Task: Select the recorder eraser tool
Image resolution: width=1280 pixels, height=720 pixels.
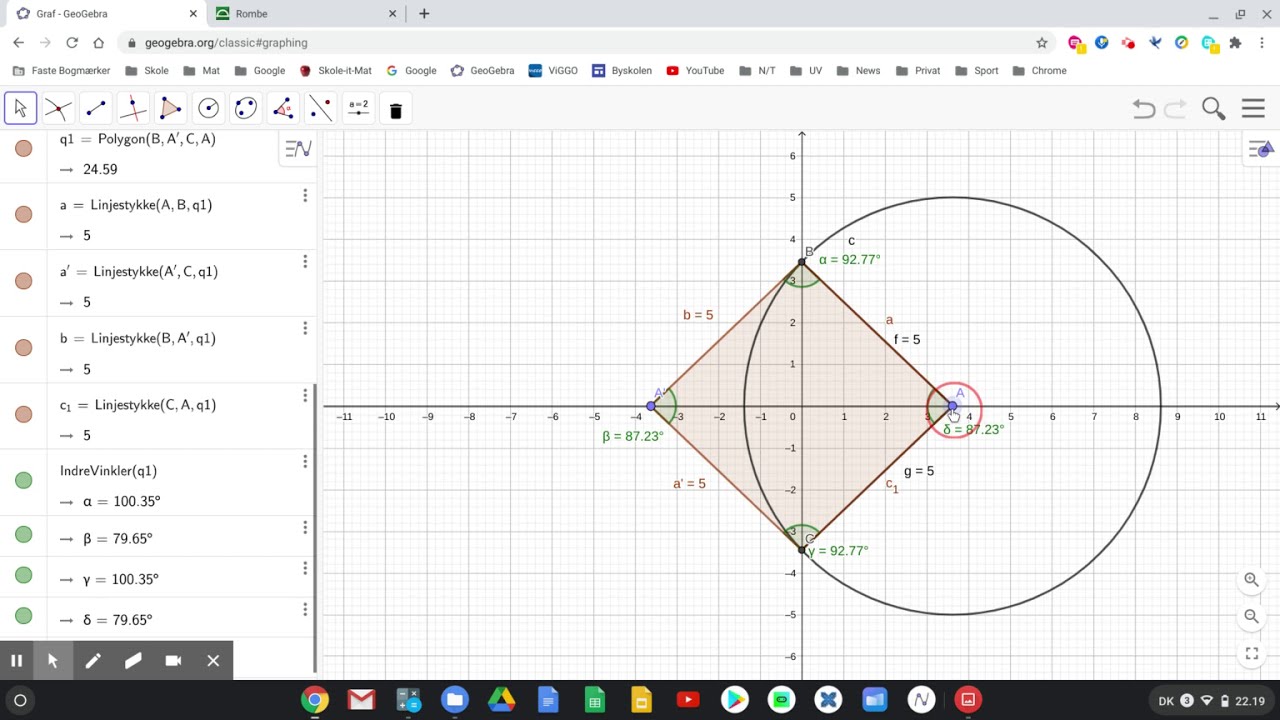Action: (x=133, y=661)
